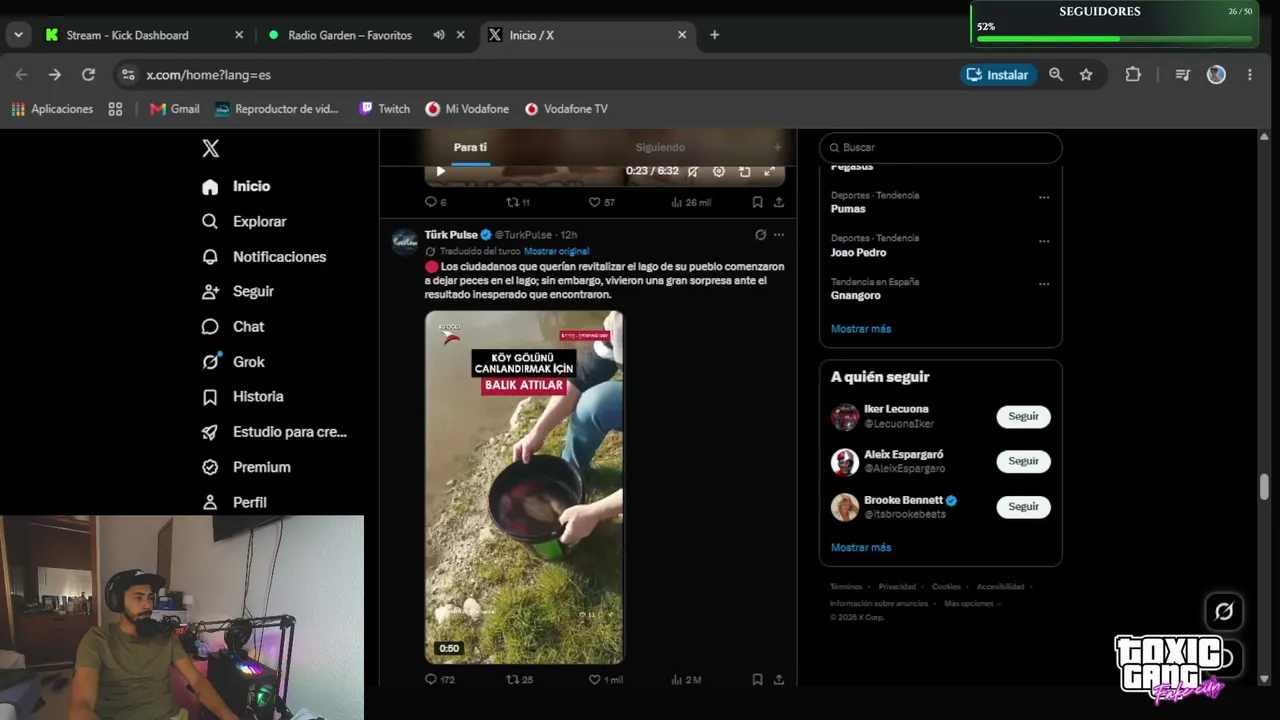Switch to Stream - Kick Dashboard tab
The height and width of the screenshot is (720, 1280).
pyautogui.click(x=144, y=35)
